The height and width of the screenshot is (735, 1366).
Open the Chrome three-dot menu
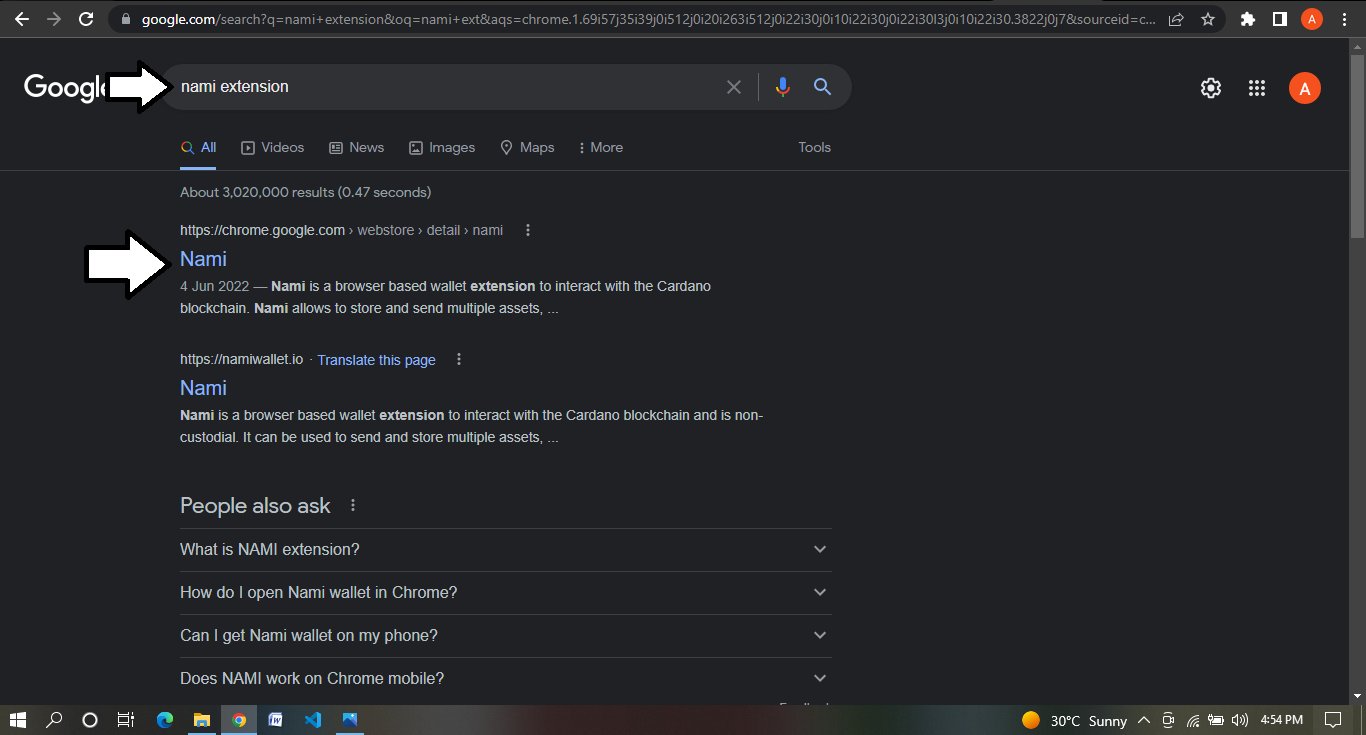(x=1343, y=19)
